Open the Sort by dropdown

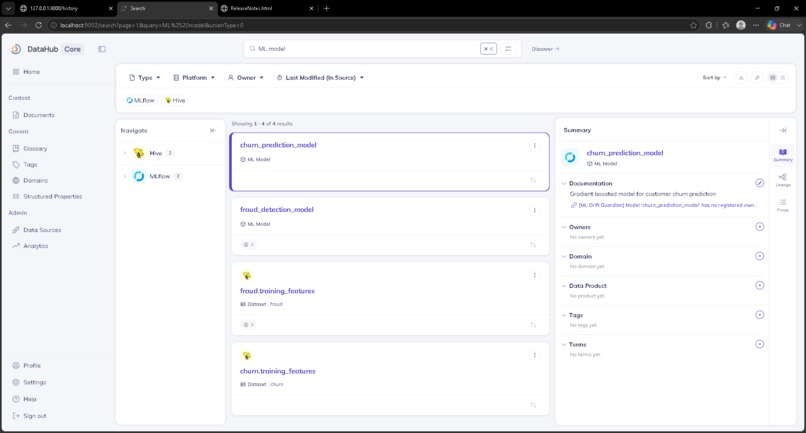715,78
